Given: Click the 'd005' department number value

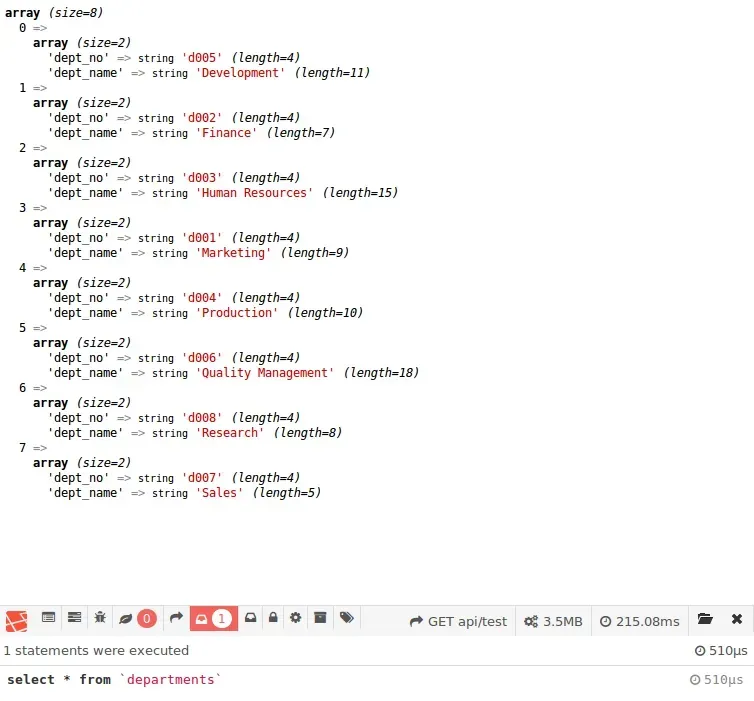Looking at the screenshot, I should [x=202, y=58].
